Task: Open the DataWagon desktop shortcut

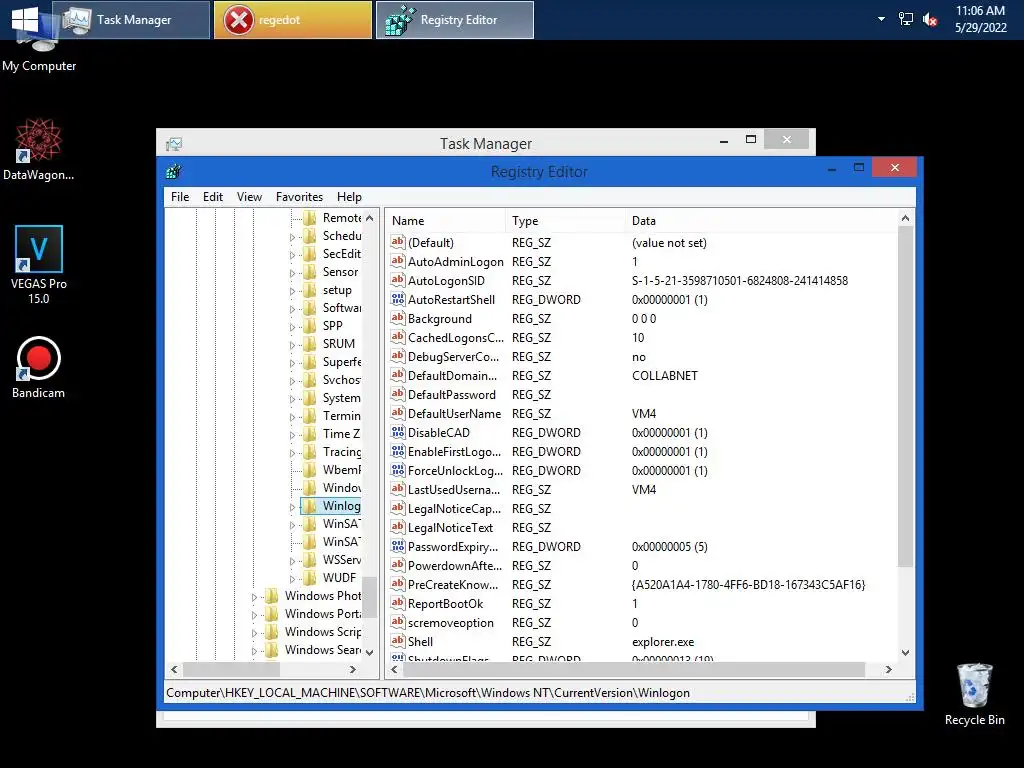Action: (38, 150)
